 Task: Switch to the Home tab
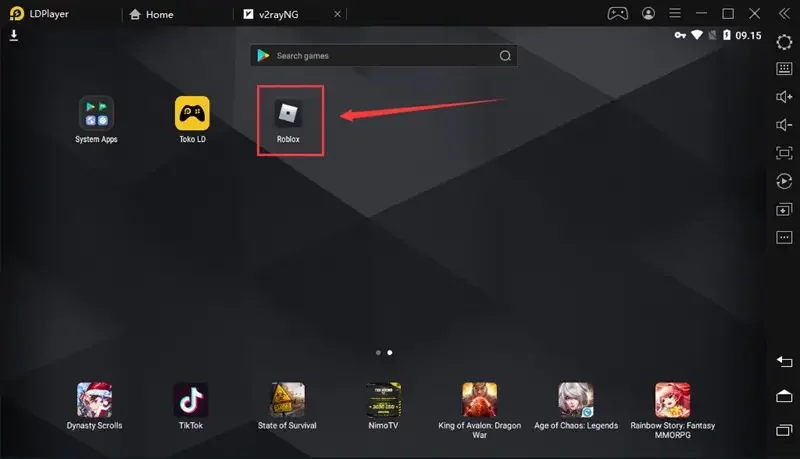152,14
